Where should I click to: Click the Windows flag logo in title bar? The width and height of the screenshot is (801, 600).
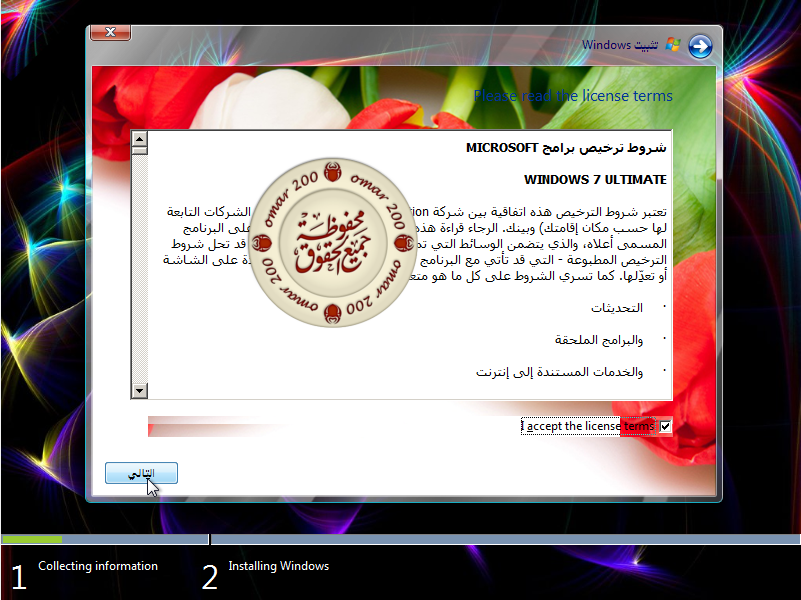click(672, 45)
